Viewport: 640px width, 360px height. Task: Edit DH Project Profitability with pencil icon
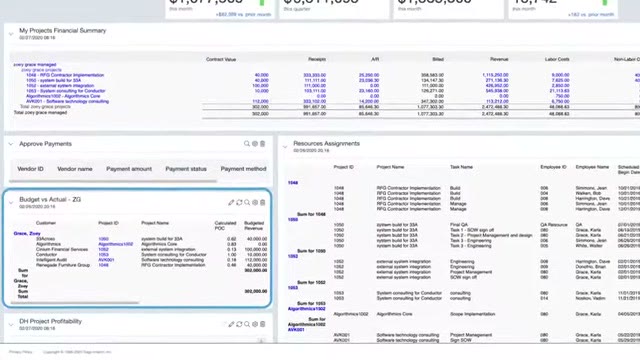231,324
